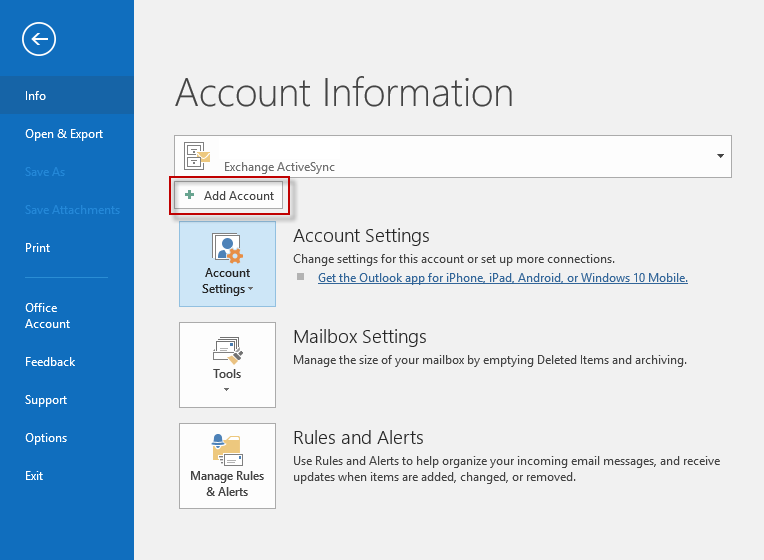Click the Tools mailbox icon
The height and width of the screenshot is (560, 764).
227,349
